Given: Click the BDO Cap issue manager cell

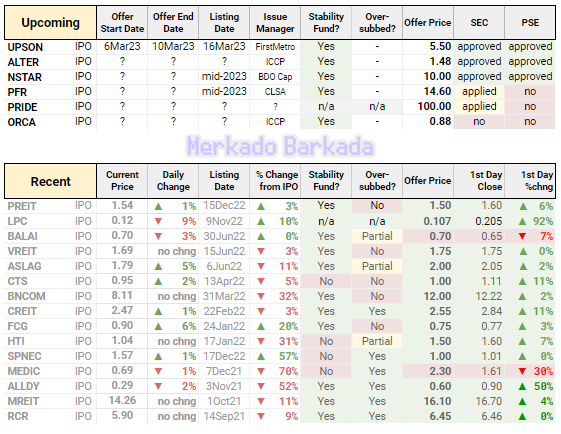Looking at the screenshot, I should 275,77.
